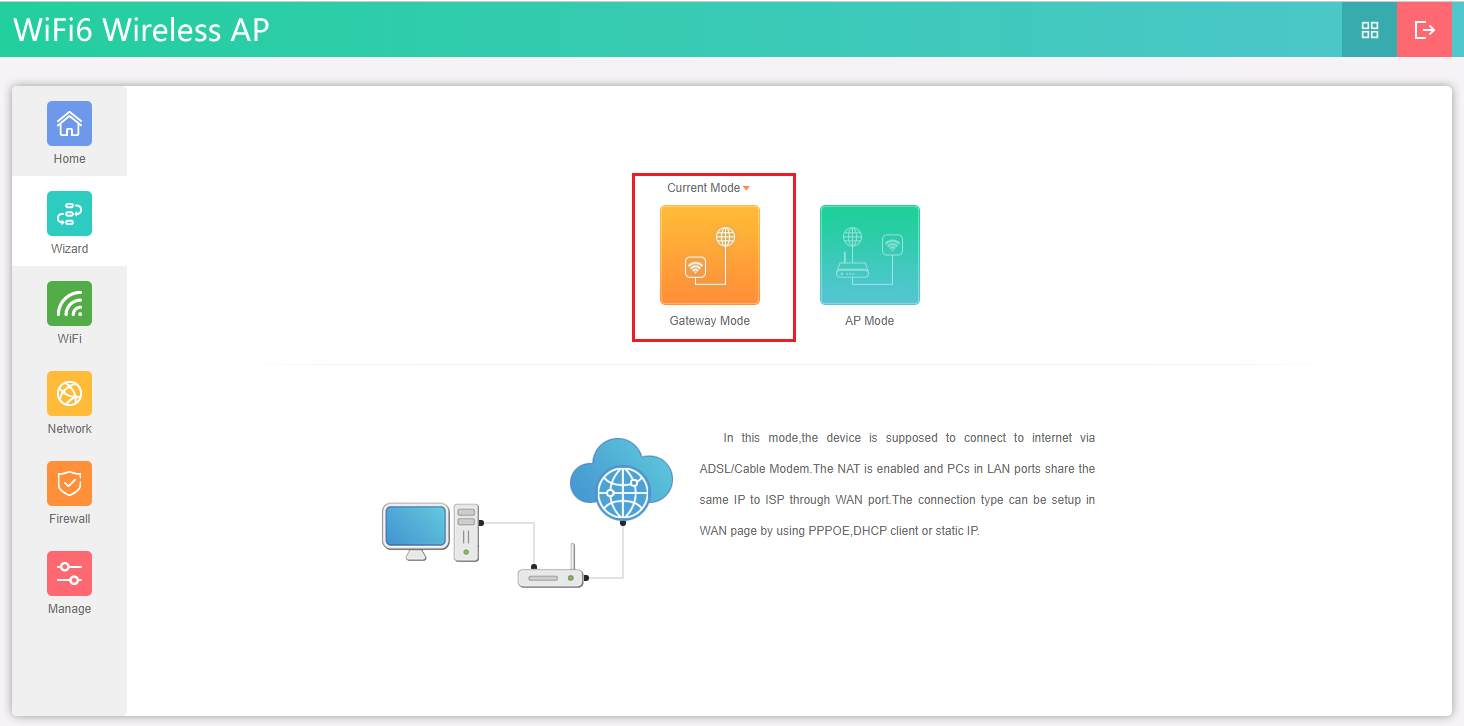Click the "Home" text in the sidebar
Screen dimensions: 1464x726
pos(69,159)
